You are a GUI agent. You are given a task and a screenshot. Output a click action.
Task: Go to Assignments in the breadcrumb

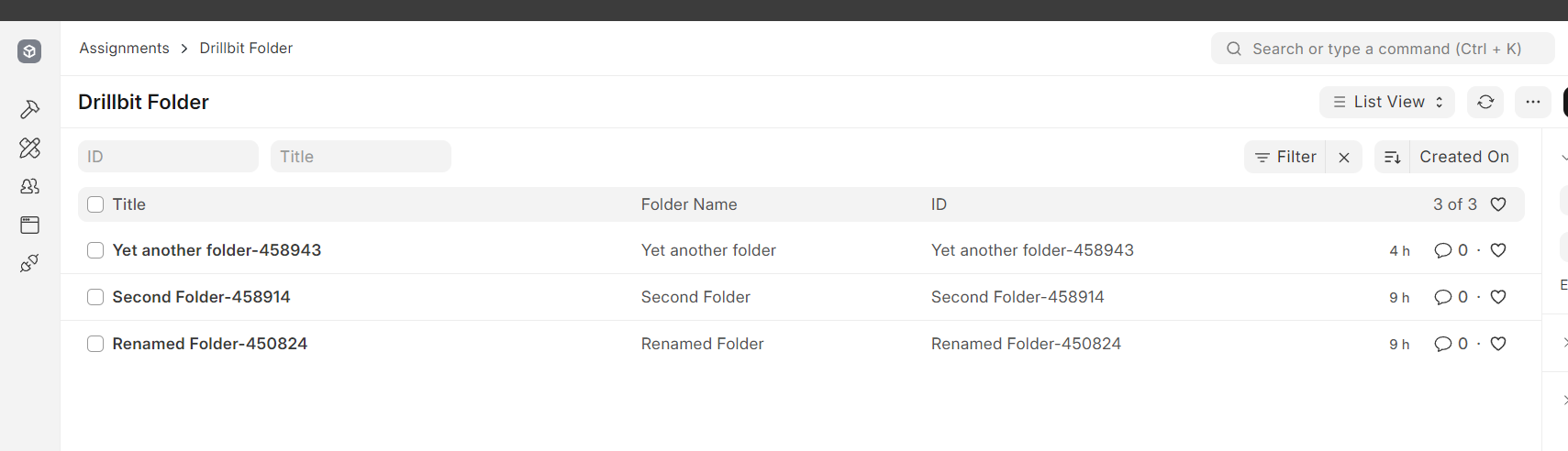click(124, 48)
